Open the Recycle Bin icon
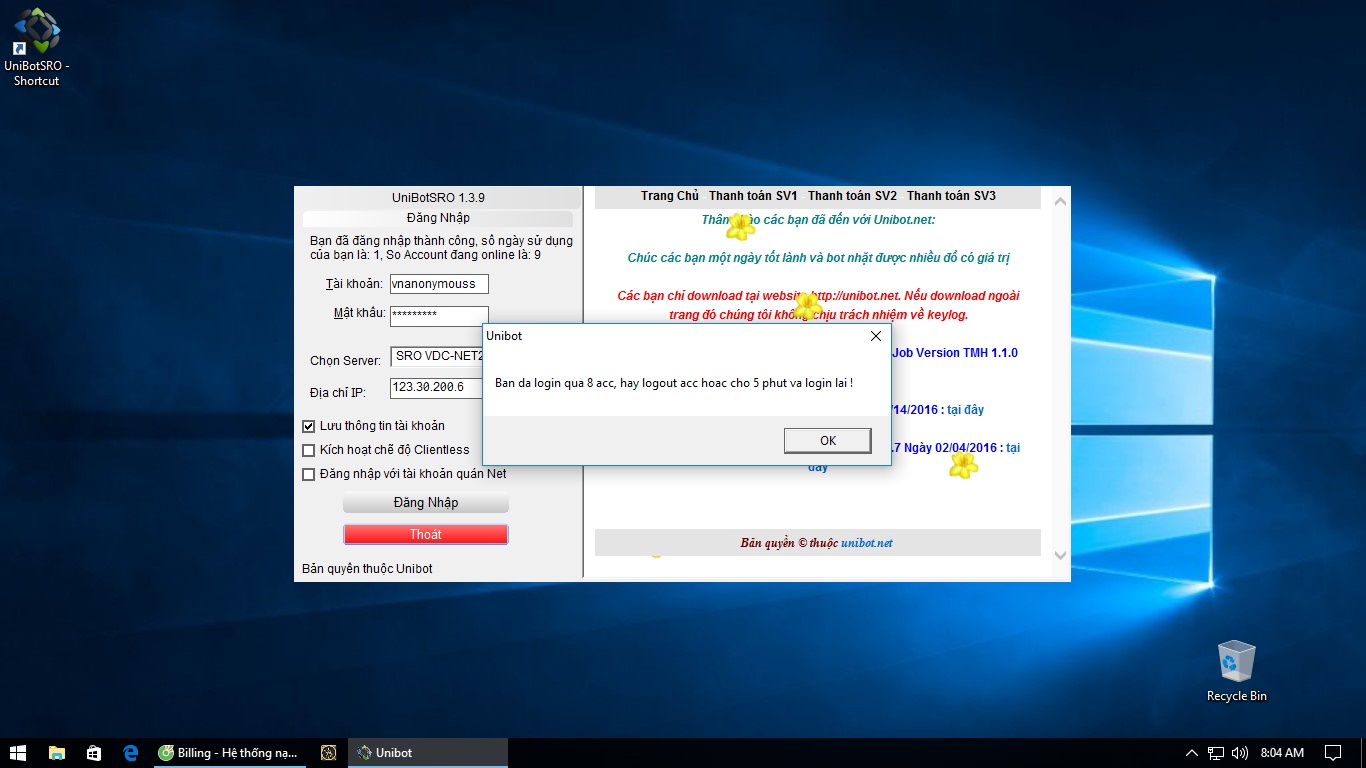The image size is (1366, 768). point(1236,671)
